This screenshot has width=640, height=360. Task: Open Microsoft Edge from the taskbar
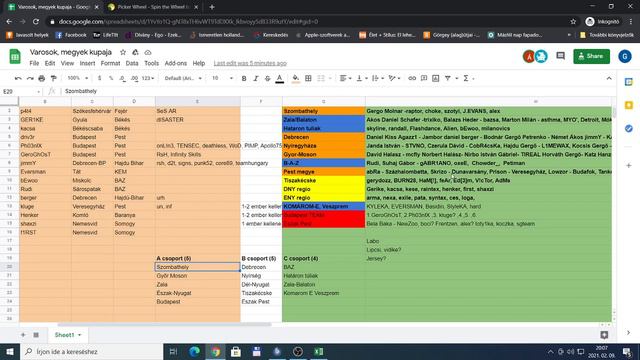coord(195,351)
